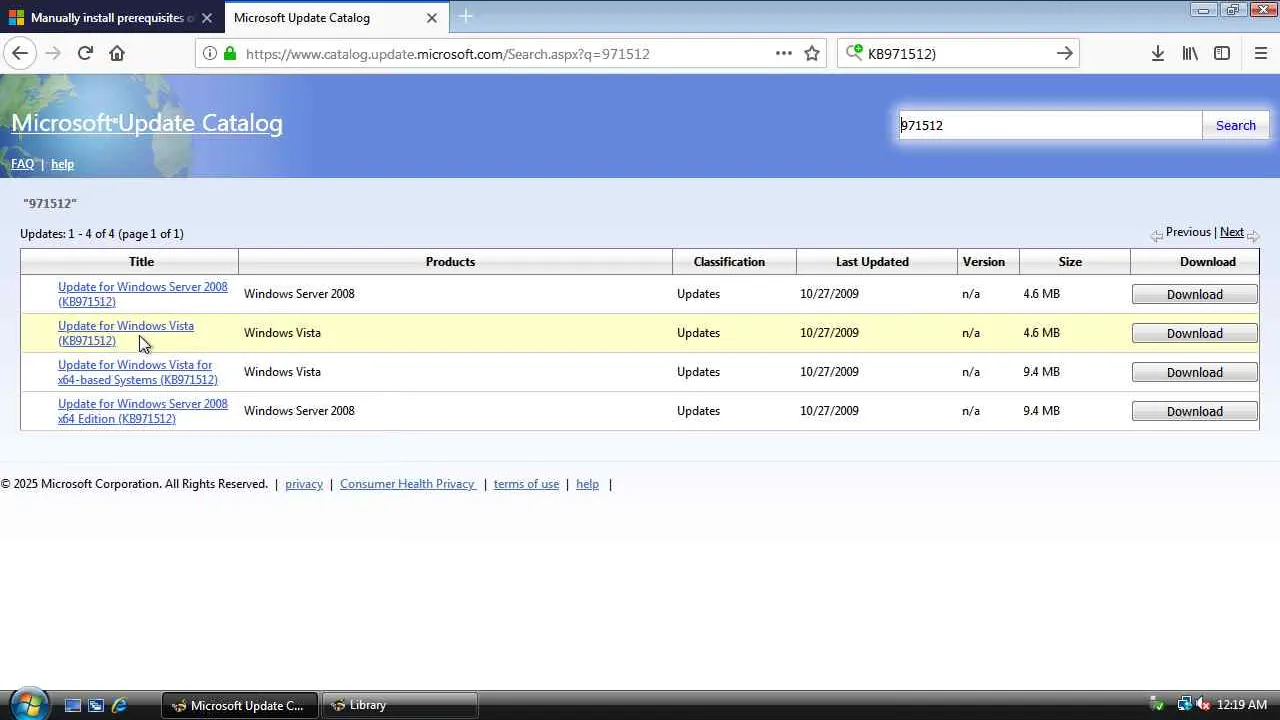The width and height of the screenshot is (1280, 720).
Task: Click the green padlock security icon
Action: coord(230,53)
